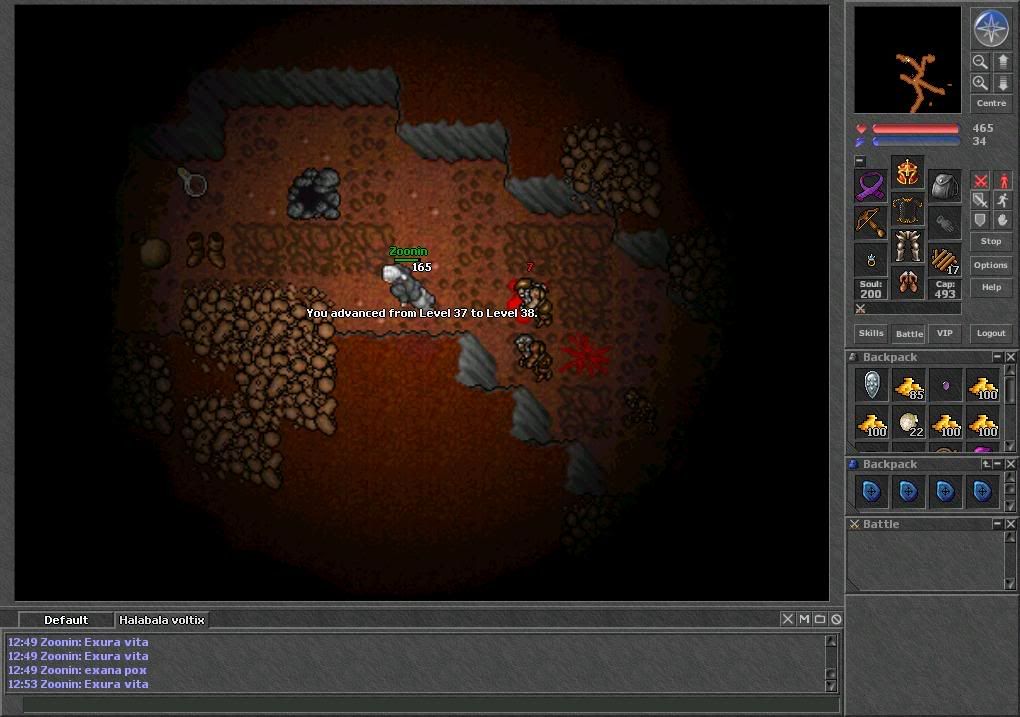
Task: Click the leg armor slot
Action: 907,246
